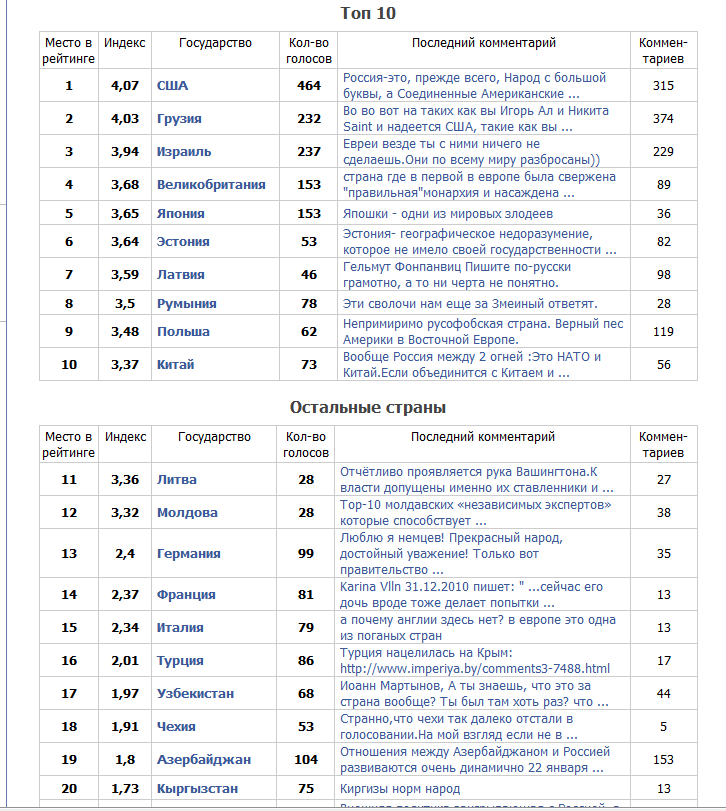Open comment 'Эти сволочи нам еще за Змеиный'
This screenshot has width=726, height=811.
(470, 304)
